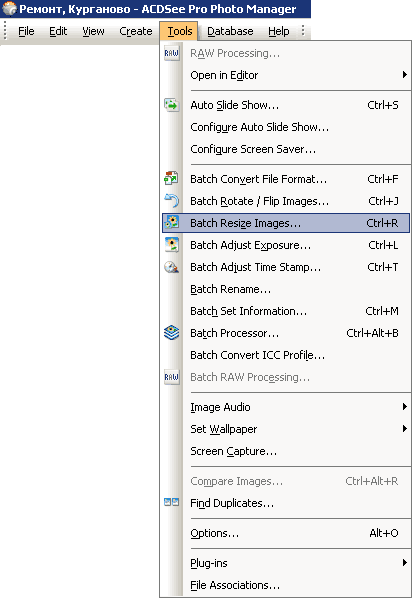This screenshot has height=598, width=412.
Task: Click the RAW Processing icon
Action: pos(172,53)
